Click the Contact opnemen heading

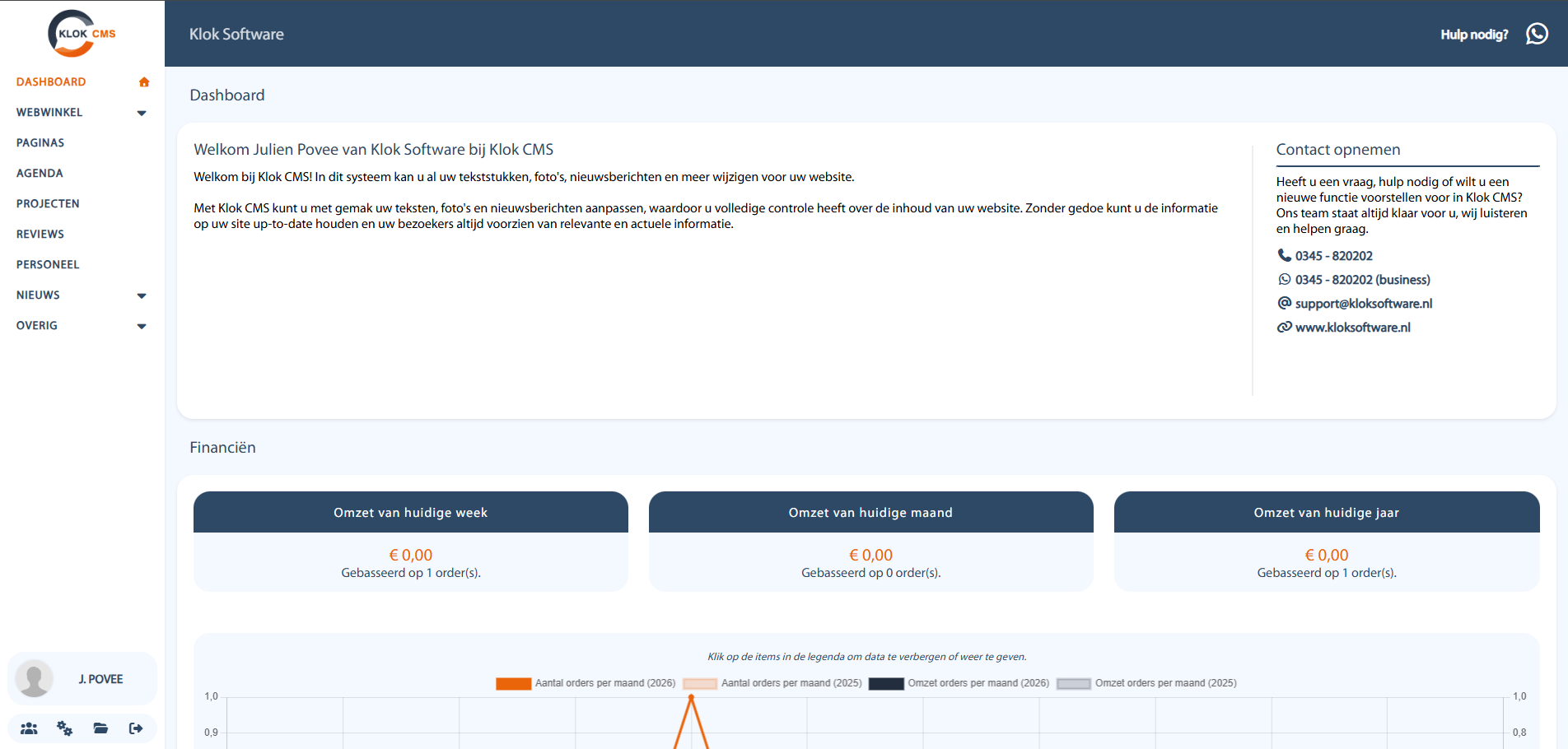point(1338,150)
